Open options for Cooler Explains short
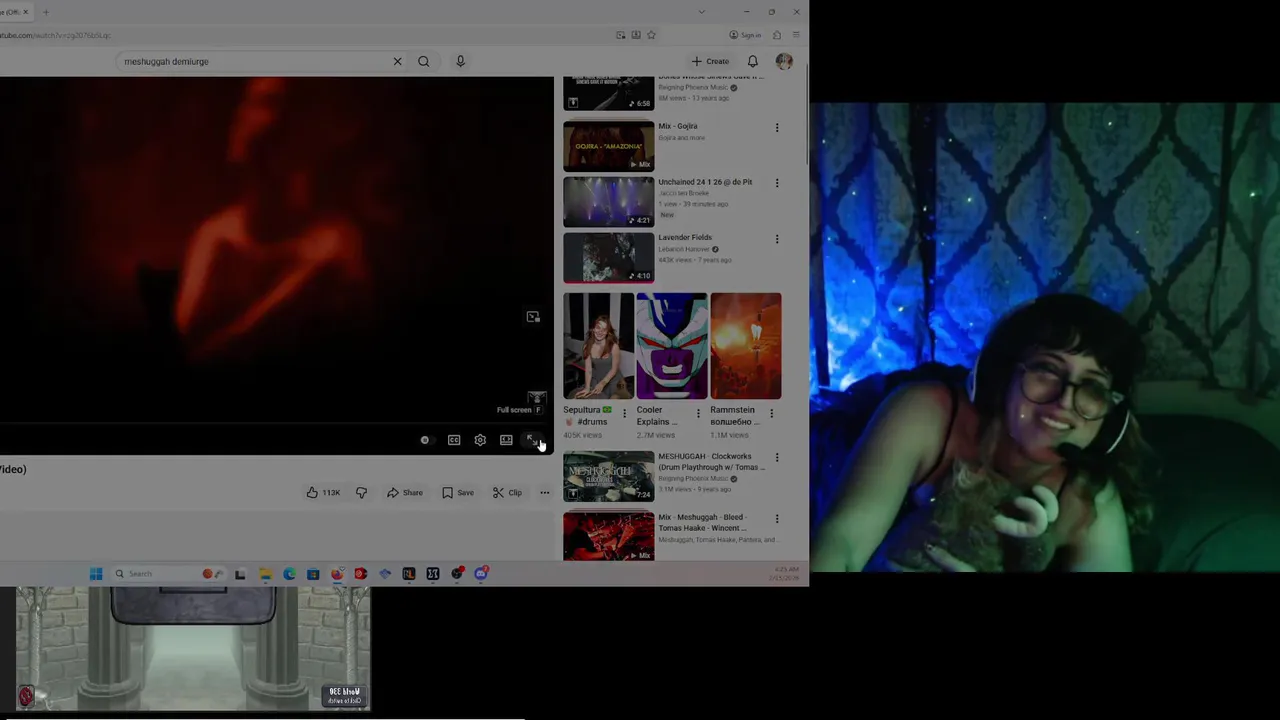 point(698,413)
